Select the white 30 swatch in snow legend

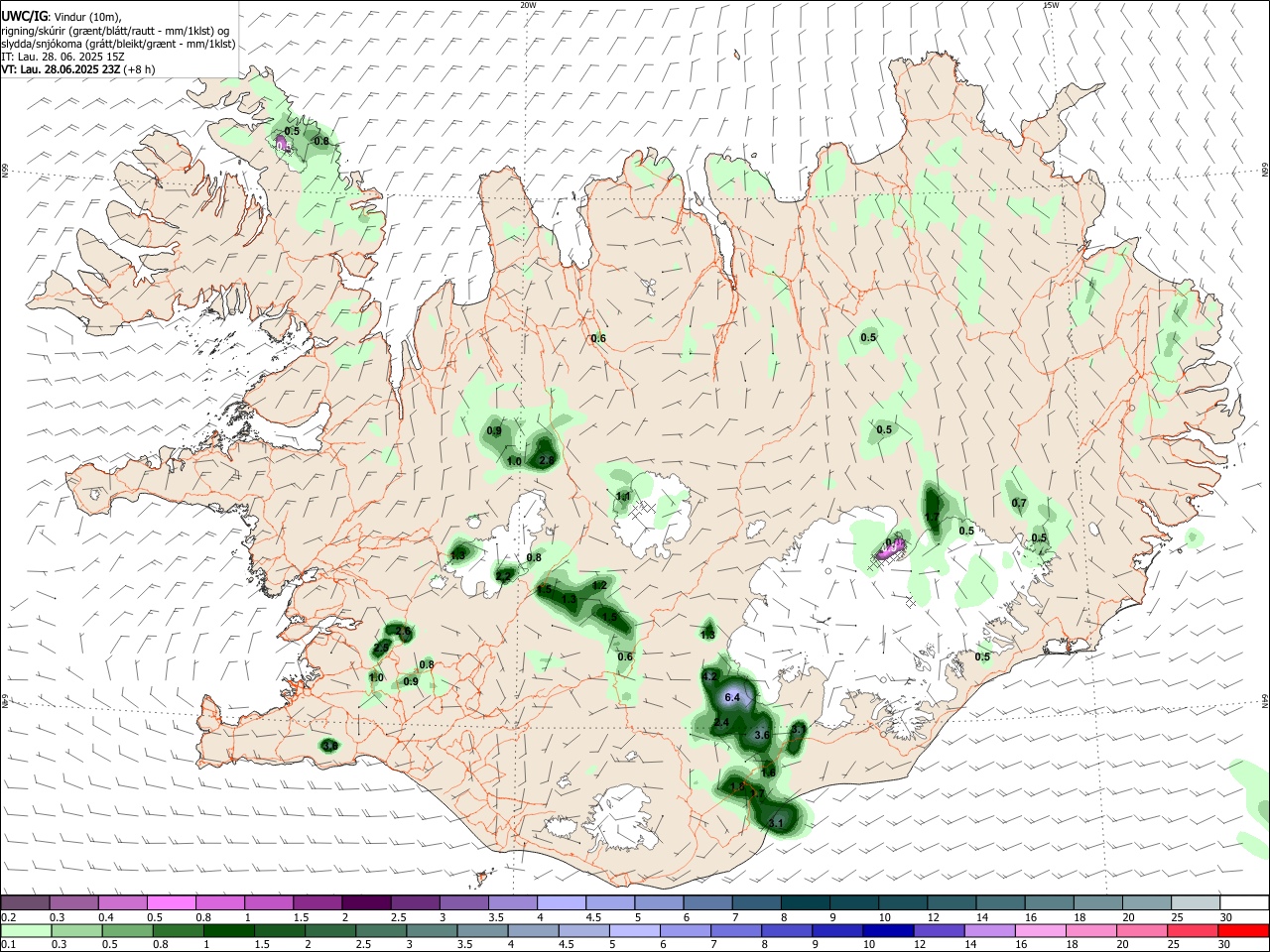[1243, 903]
